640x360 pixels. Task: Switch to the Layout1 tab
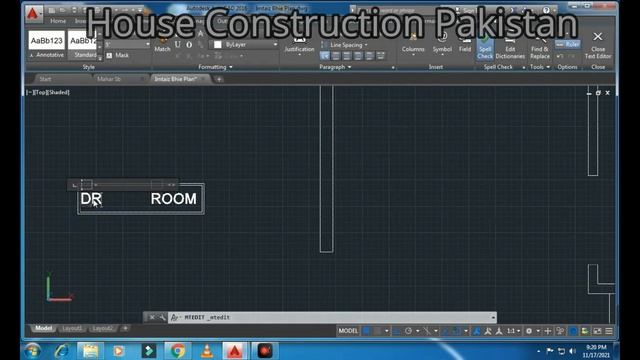[72, 329]
